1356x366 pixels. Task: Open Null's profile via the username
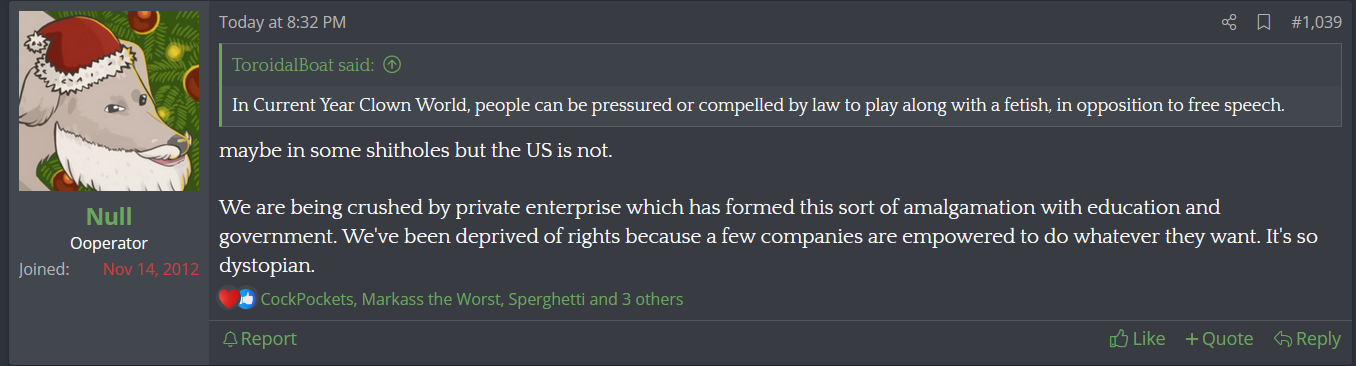(109, 217)
